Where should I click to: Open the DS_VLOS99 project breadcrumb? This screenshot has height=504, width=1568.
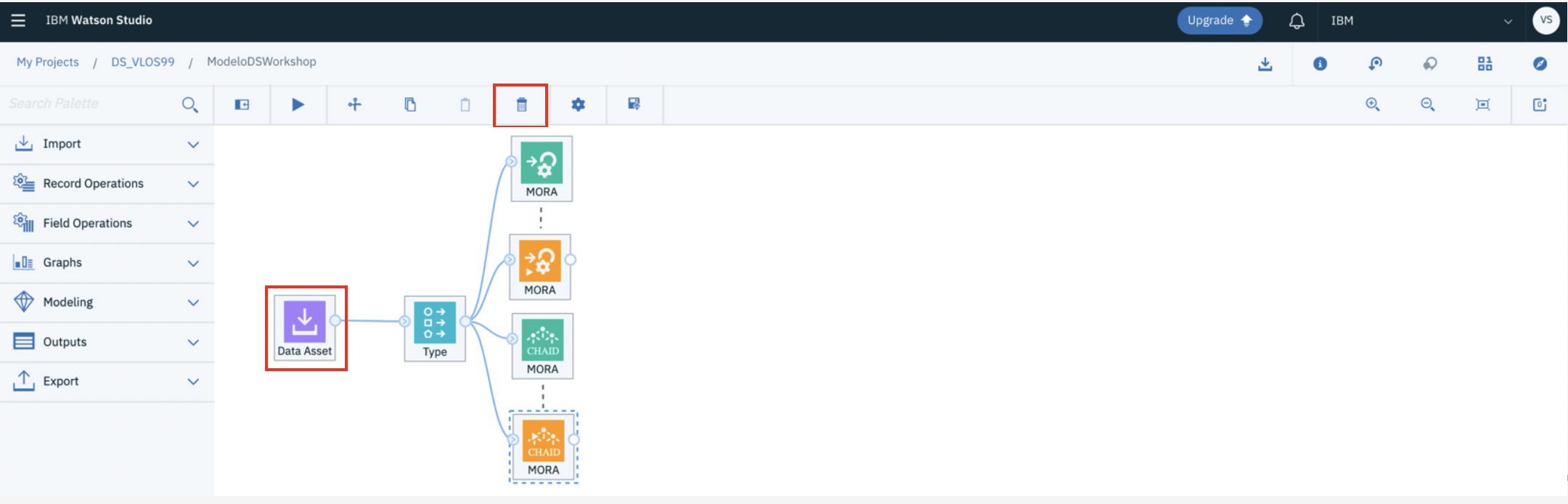(143, 62)
